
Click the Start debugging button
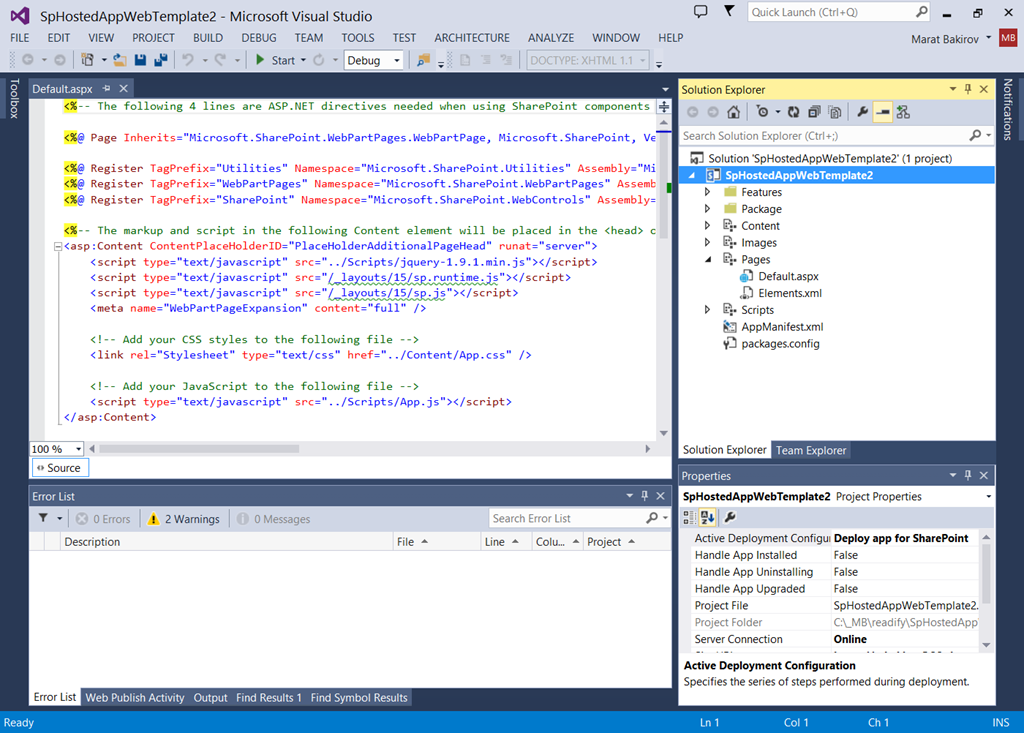(275, 60)
